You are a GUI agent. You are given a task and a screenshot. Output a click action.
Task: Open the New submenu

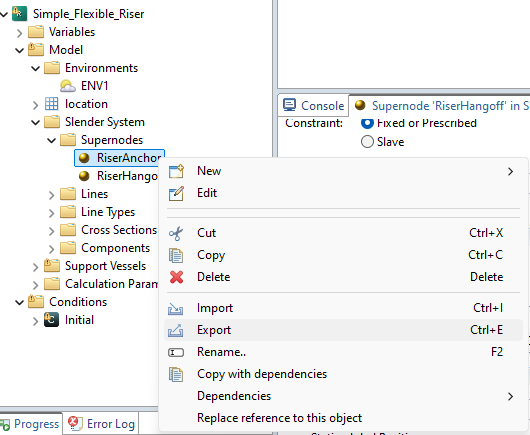(343, 171)
